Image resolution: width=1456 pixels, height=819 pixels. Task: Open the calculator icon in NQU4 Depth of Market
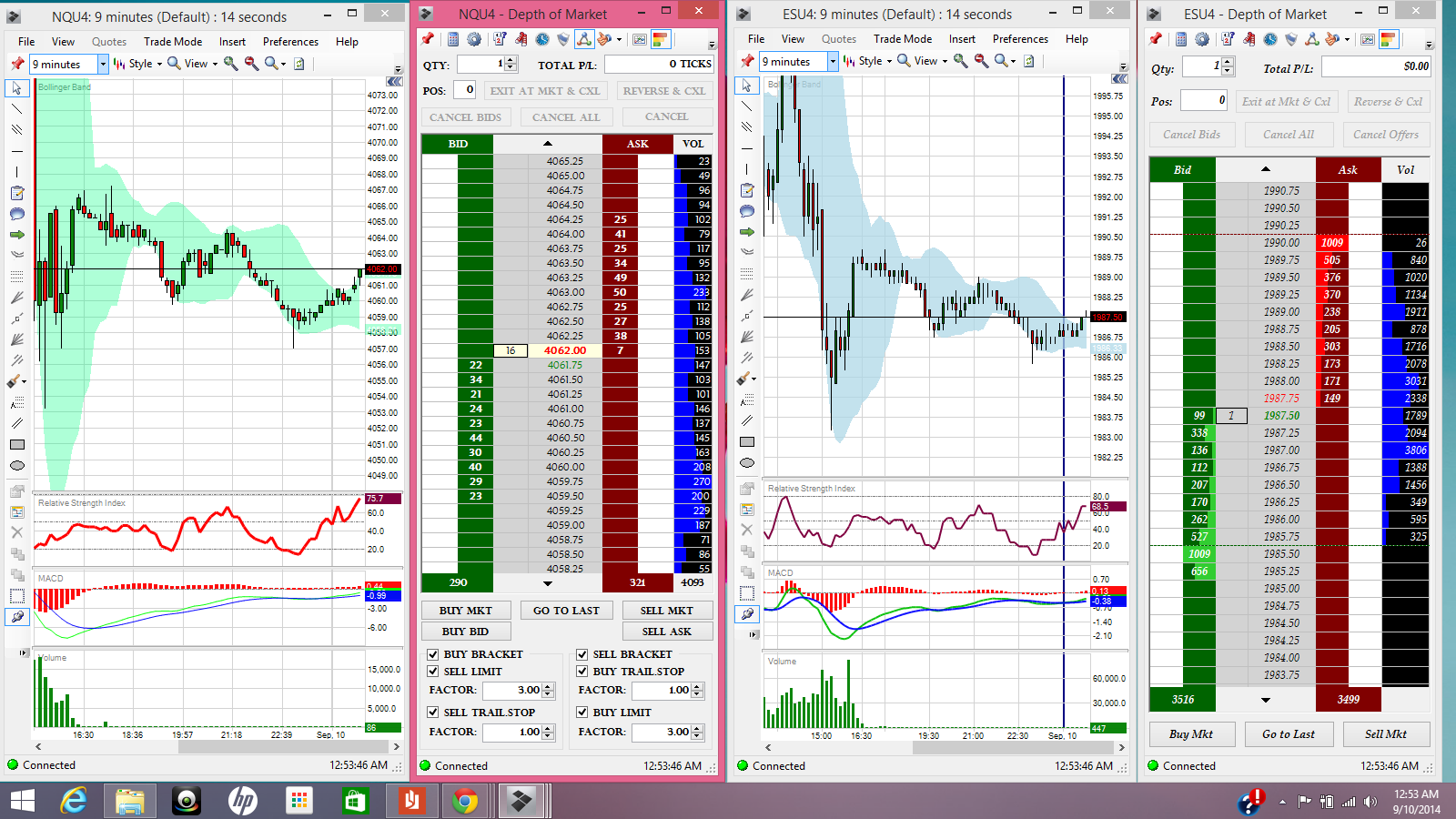point(453,39)
